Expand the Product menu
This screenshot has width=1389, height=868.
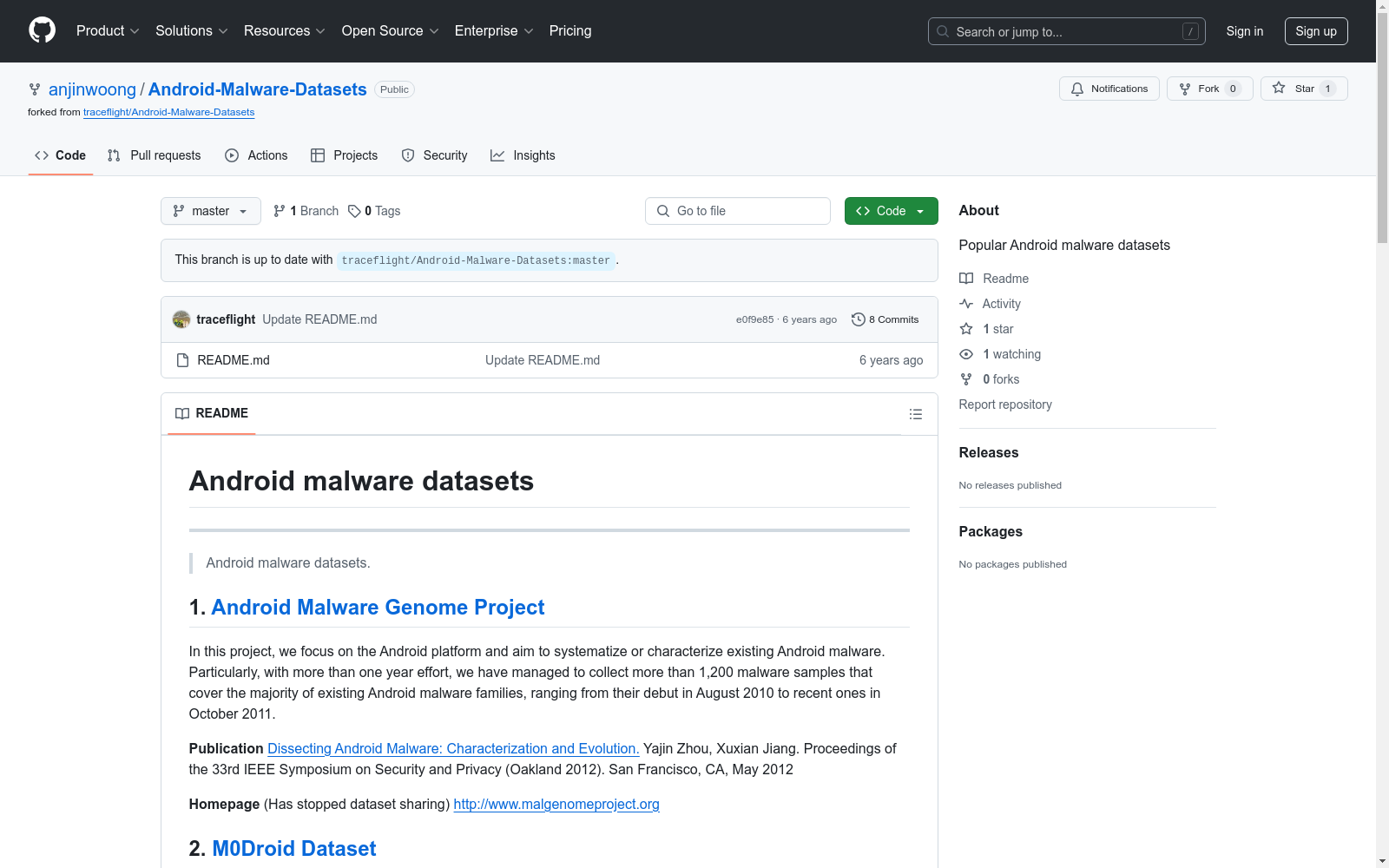point(108,31)
